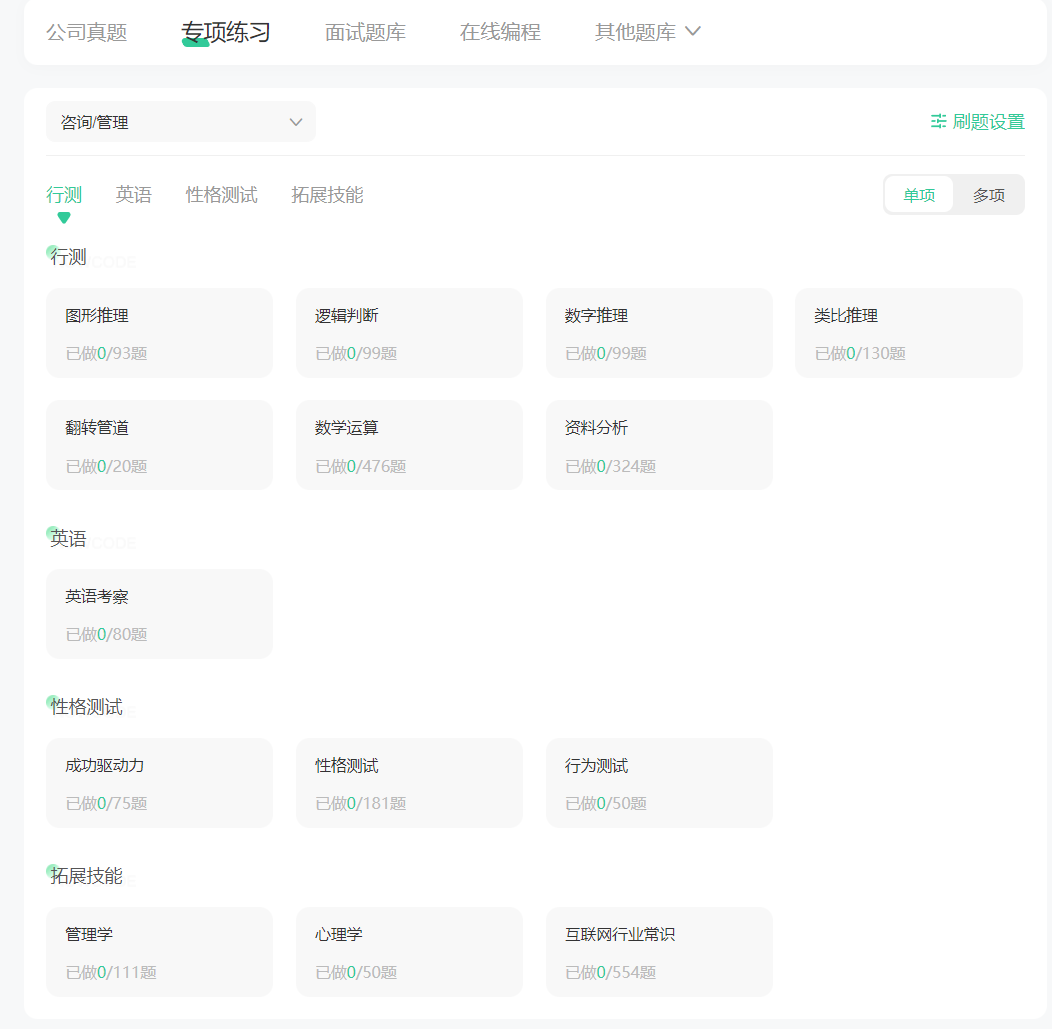Expand the 其他题库 dropdown menu
Viewport: 1052px width, 1029px height.
click(x=647, y=32)
